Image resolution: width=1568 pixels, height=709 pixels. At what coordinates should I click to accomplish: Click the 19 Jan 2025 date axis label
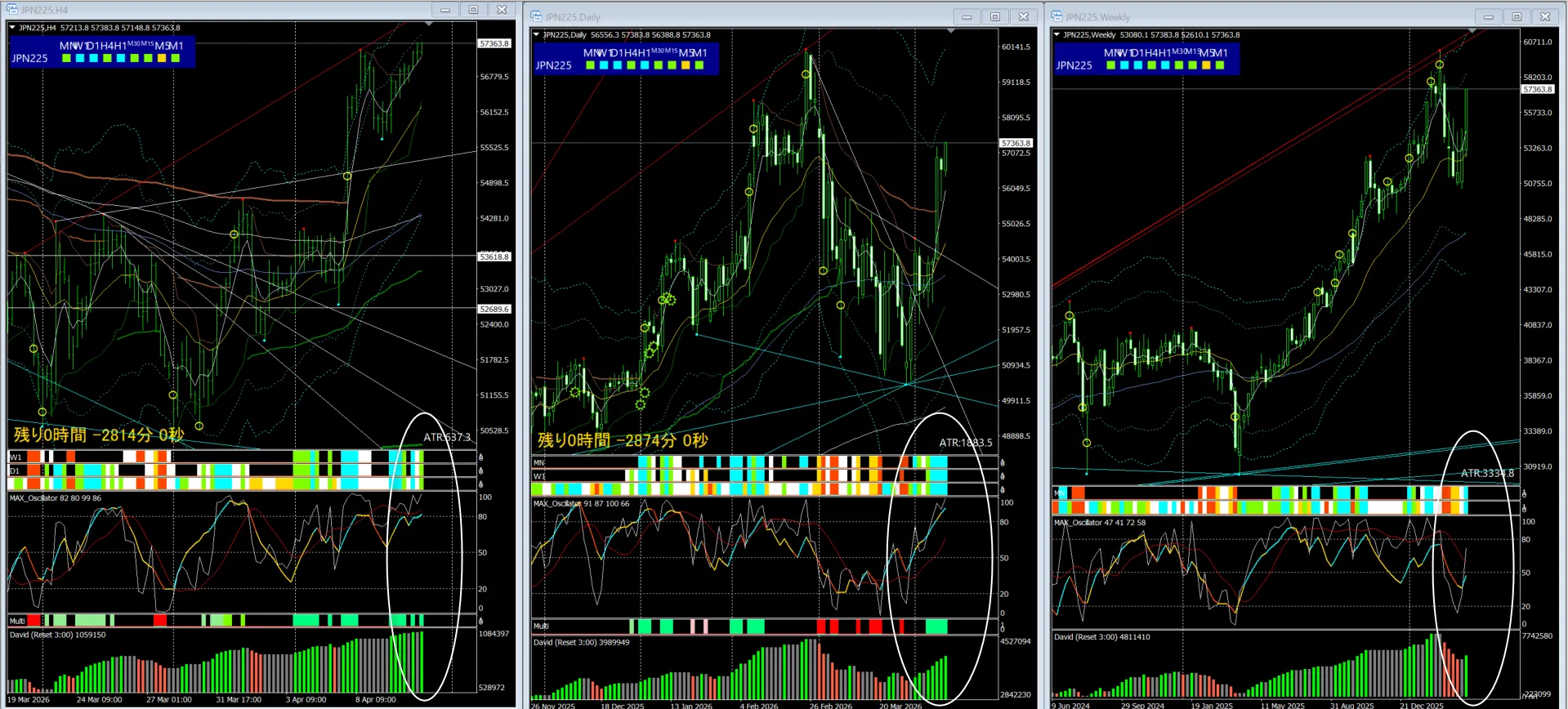click(x=1212, y=706)
